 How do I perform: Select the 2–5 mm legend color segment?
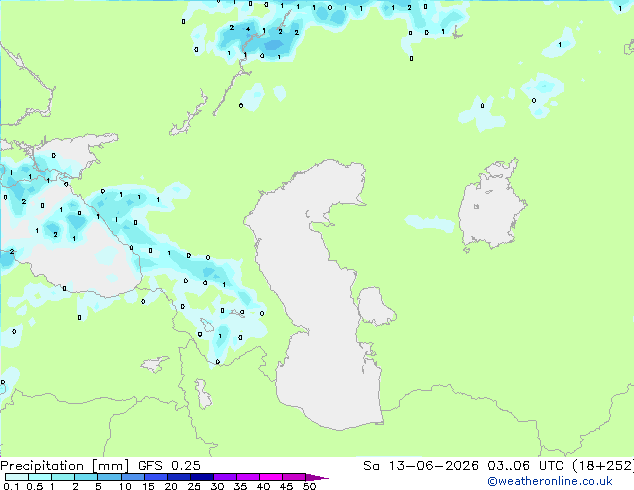(86, 477)
